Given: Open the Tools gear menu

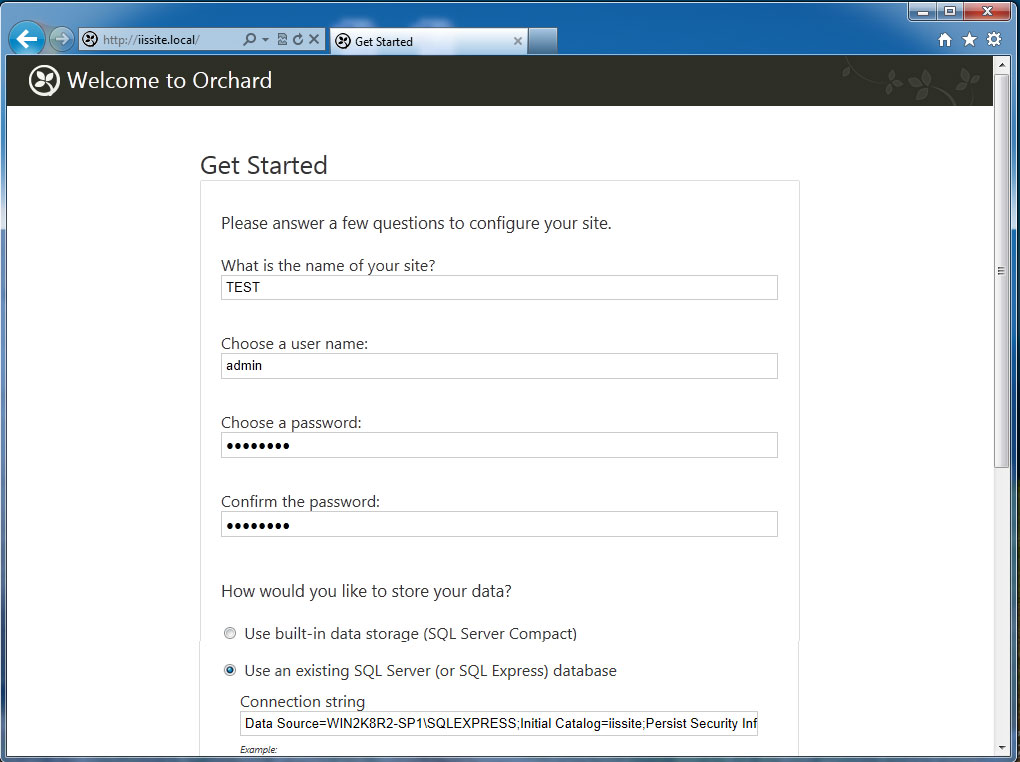Looking at the screenshot, I should [x=994, y=39].
